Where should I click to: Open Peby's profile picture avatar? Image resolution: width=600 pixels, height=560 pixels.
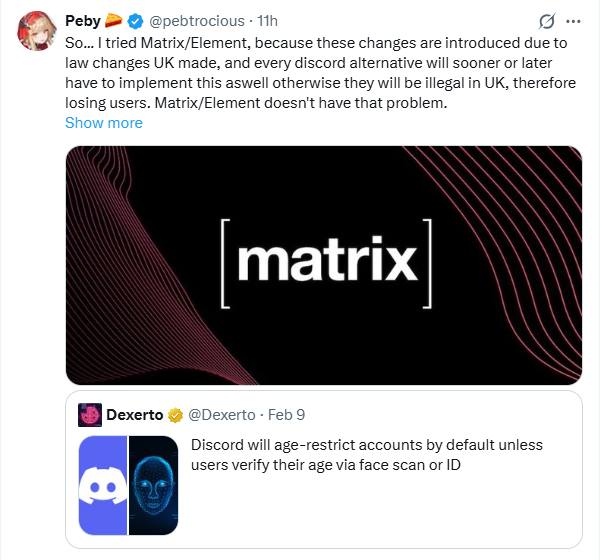pos(33,31)
